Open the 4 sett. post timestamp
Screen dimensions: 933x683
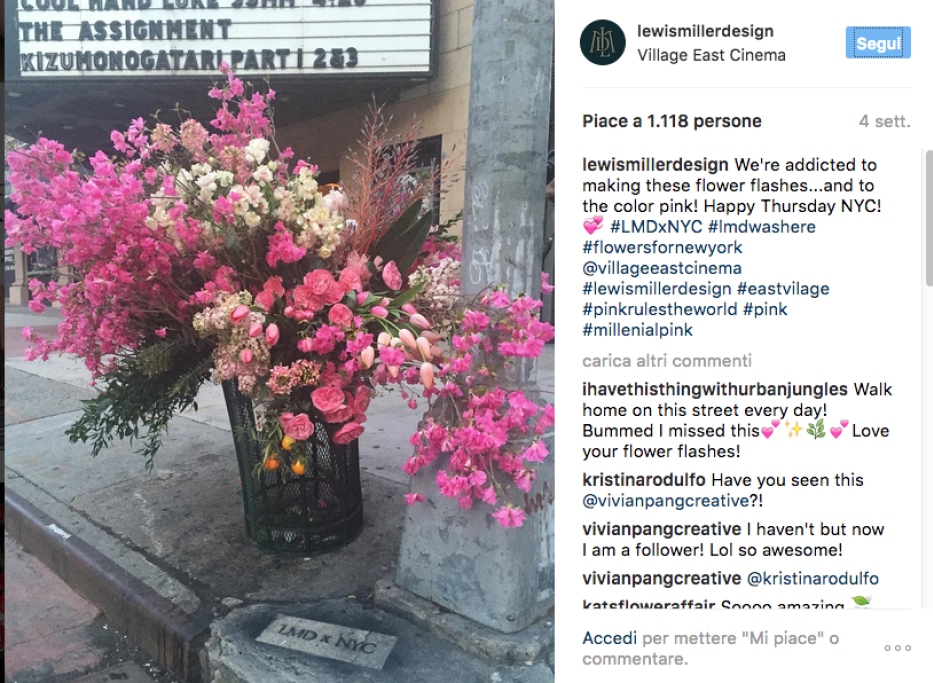point(884,121)
